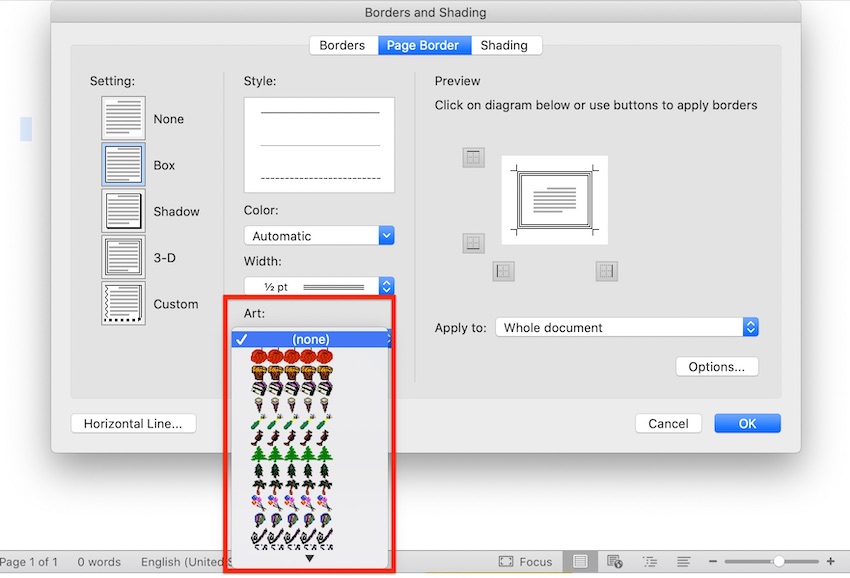Switch to Outline view in the status bar

(650, 561)
